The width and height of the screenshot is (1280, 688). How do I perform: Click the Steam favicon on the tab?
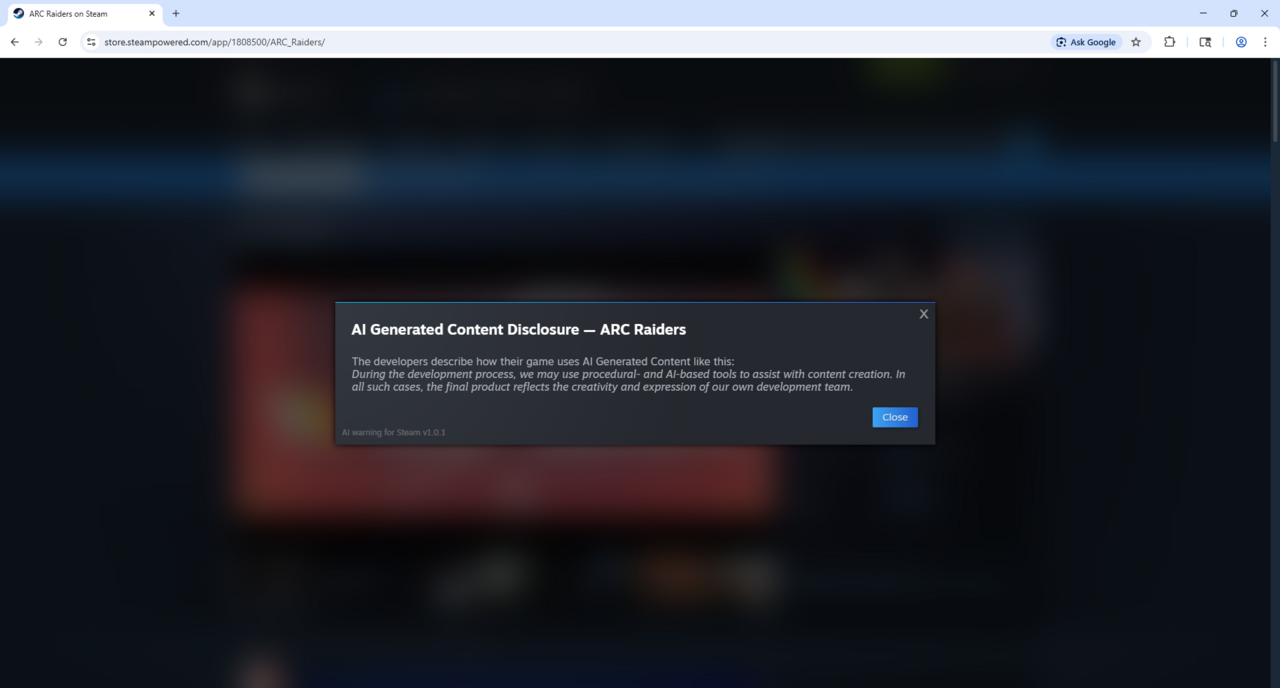coord(18,14)
